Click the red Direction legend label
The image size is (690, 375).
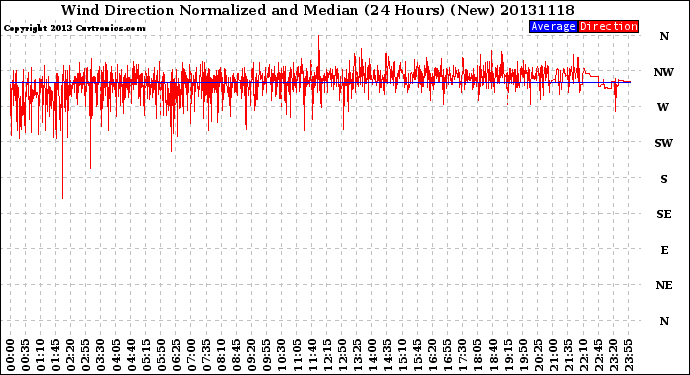[x=608, y=26]
